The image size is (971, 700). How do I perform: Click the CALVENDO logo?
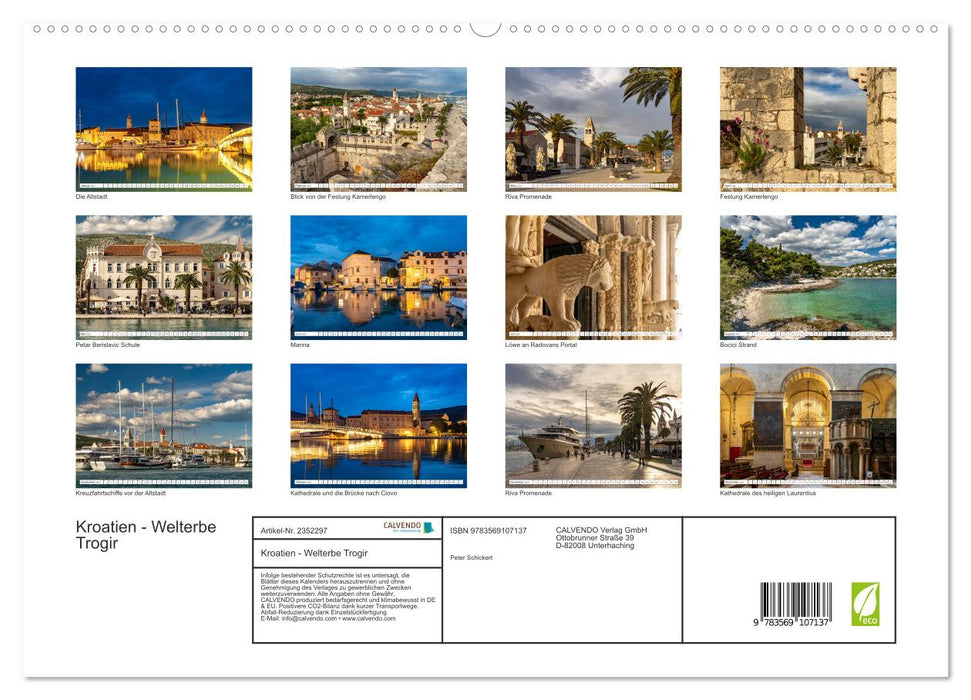pos(408,527)
